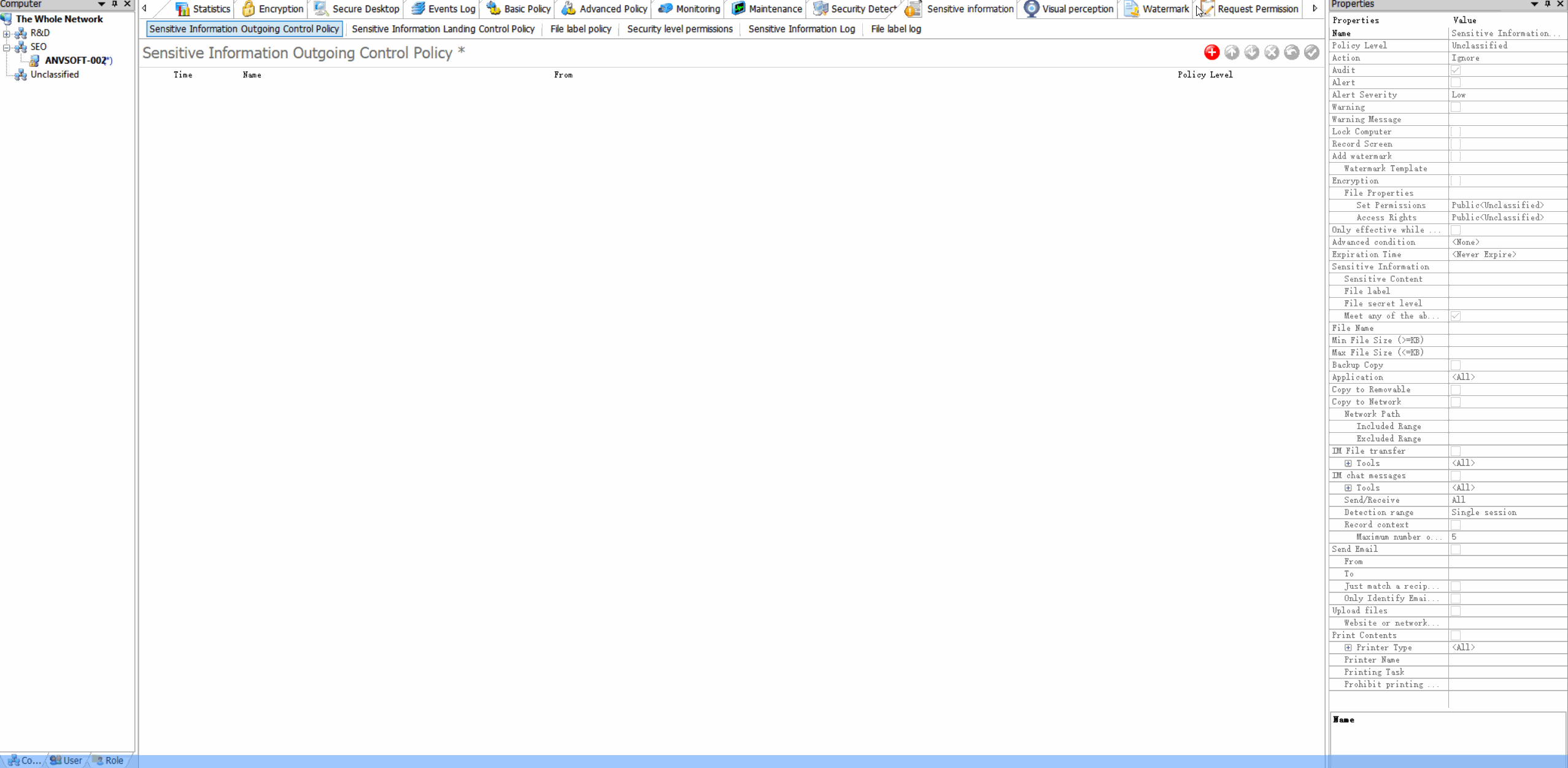Enable the Alert checkbox
This screenshot has height=768, width=1568.
1456,82
